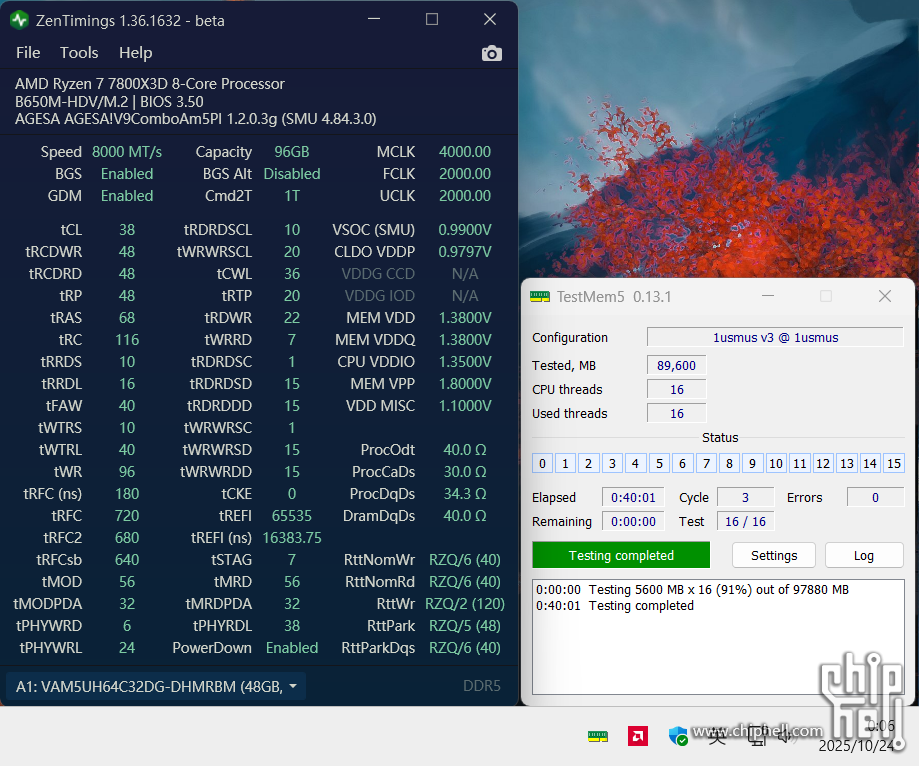Close the TestMem5 window

click(884, 297)
